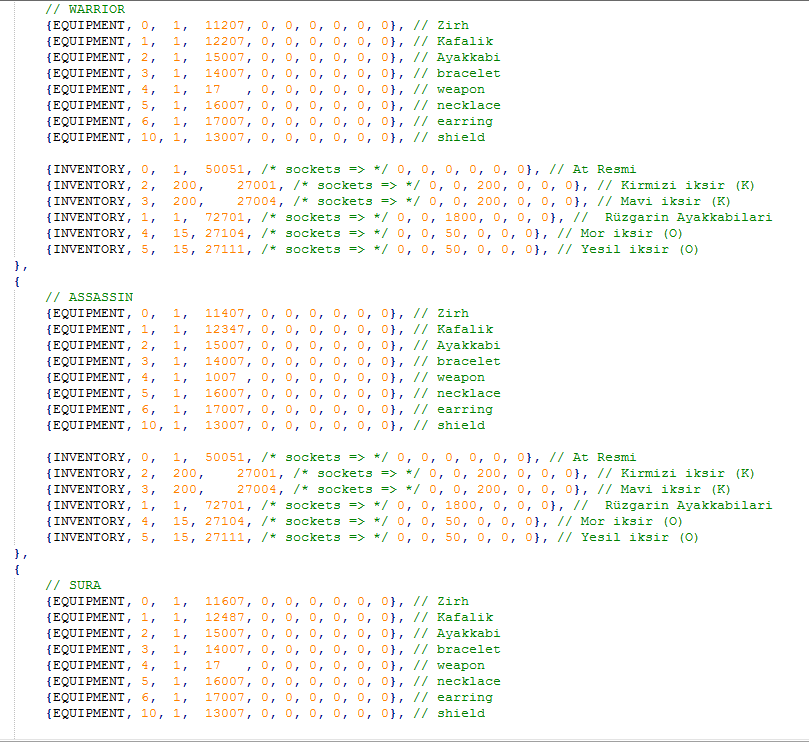The image size is (809, 742).
Task: Click "/* sockets => */" on Warrior Yesil iksir line
Action: tap(324, 249)
